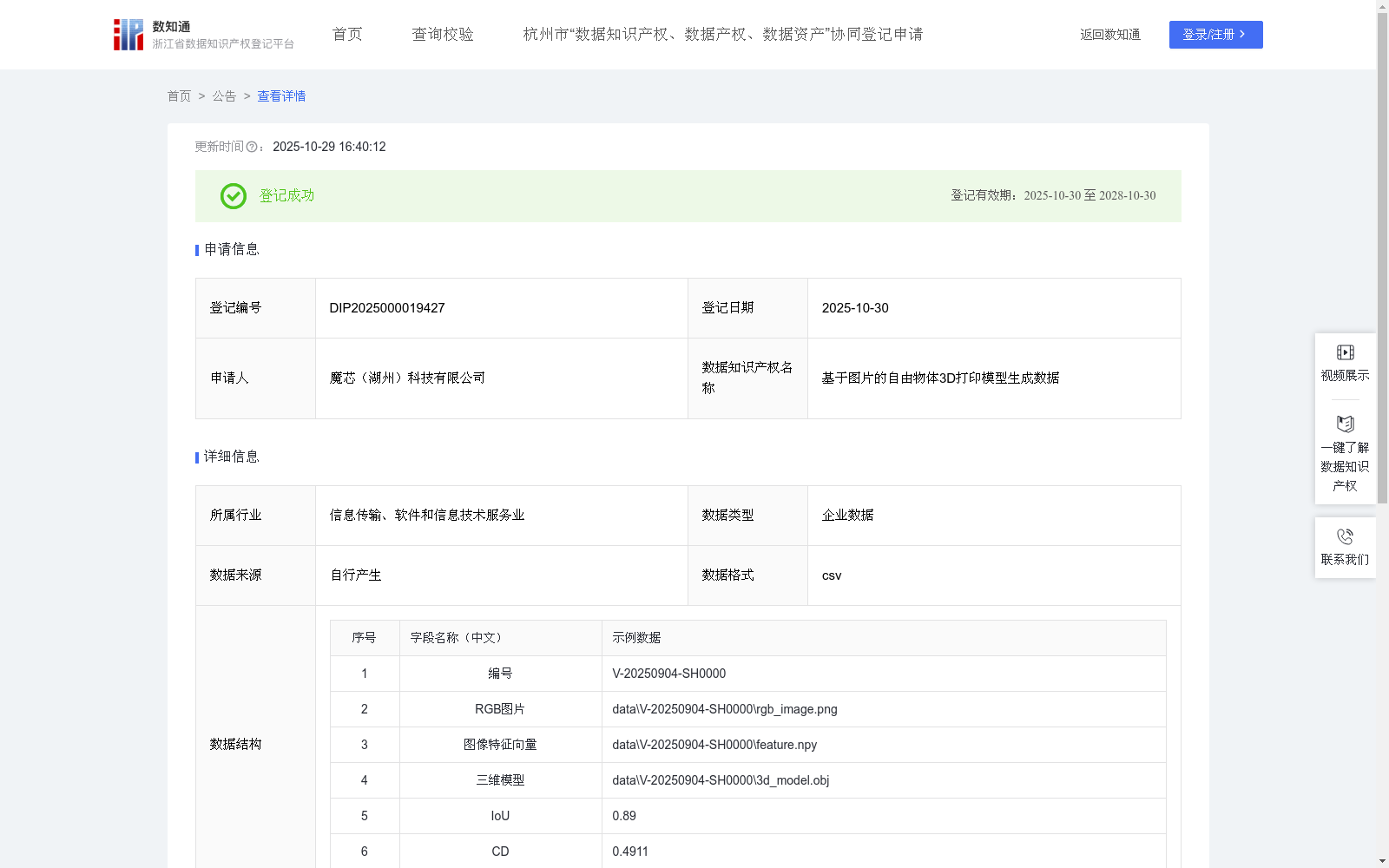Open 联系我们 phone contact icon
This screenshot has width=1389, height=868.
coord(1345,536)
